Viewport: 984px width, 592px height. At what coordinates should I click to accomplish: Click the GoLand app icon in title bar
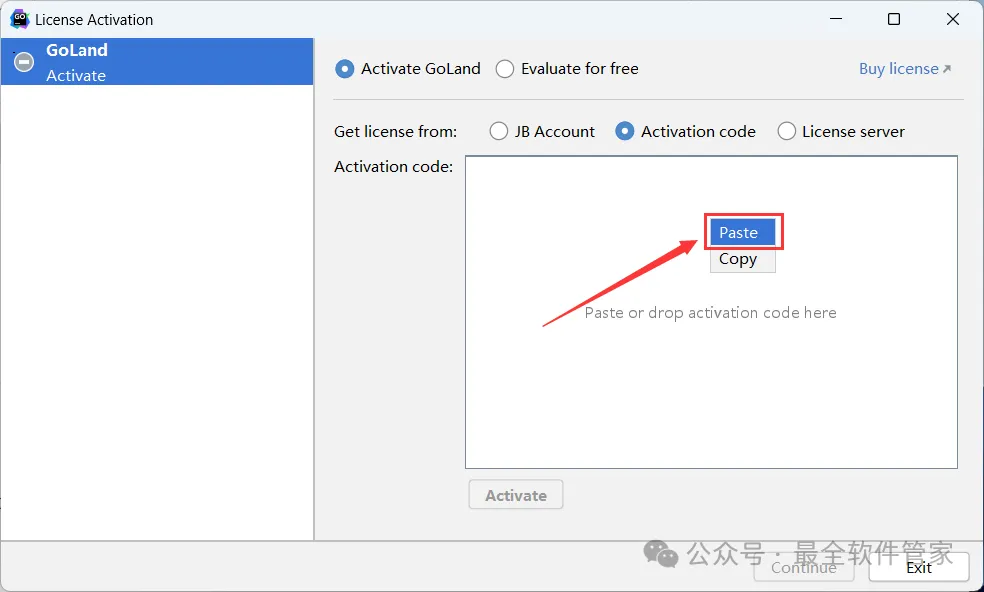pos(19,19)
